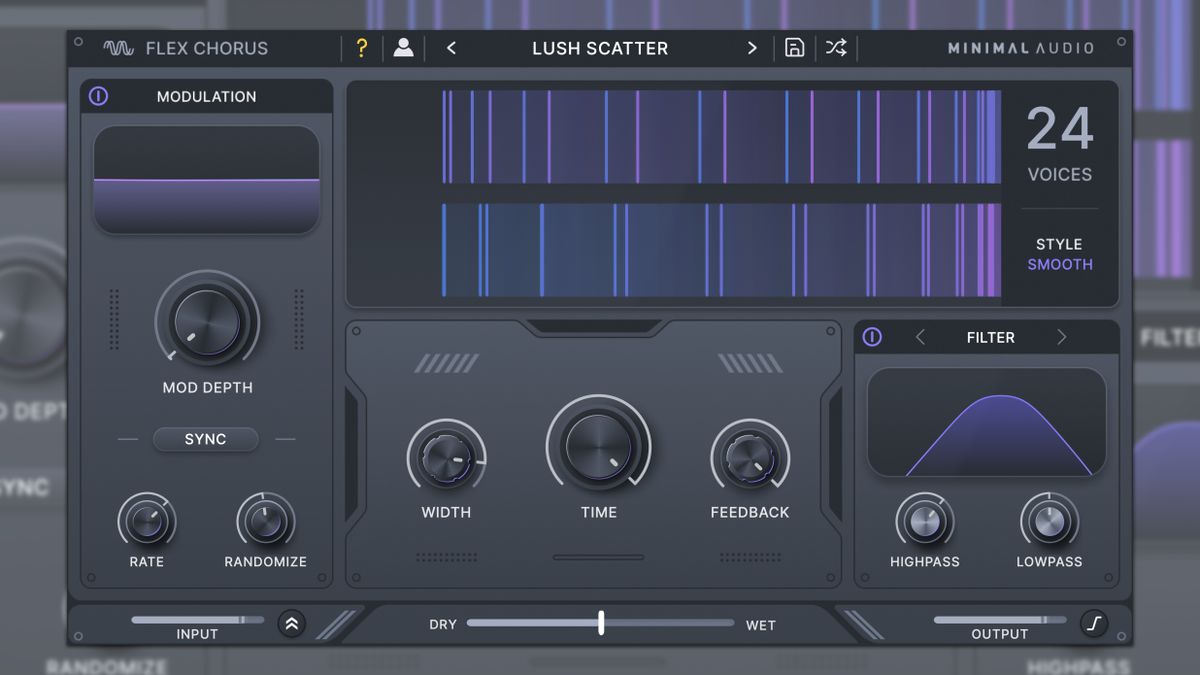Go to the next preset with right arrow

click(x=752, y=48)
